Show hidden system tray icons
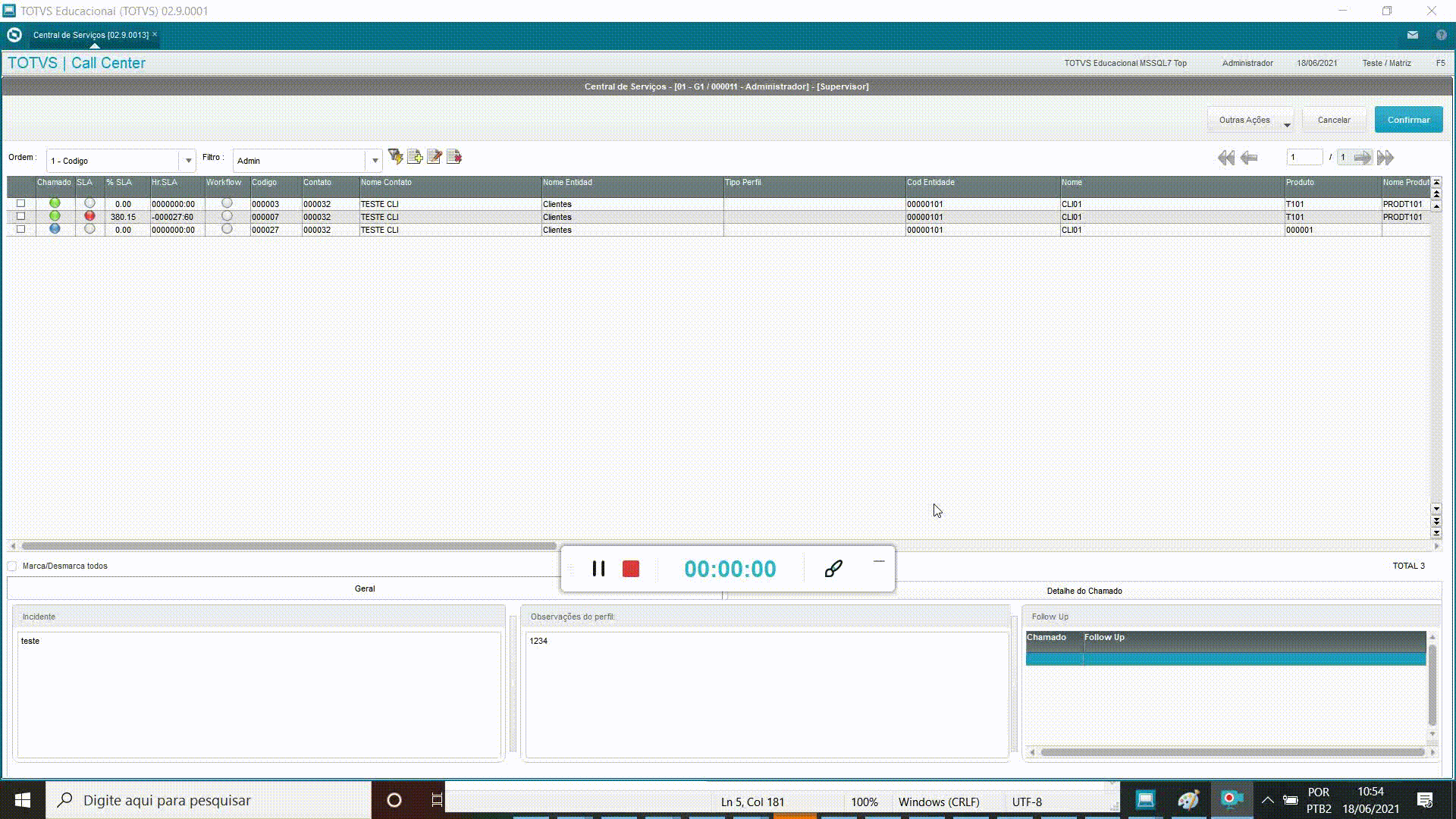This screenshot has width=1456, height=819. click(x=1268, y=800)
